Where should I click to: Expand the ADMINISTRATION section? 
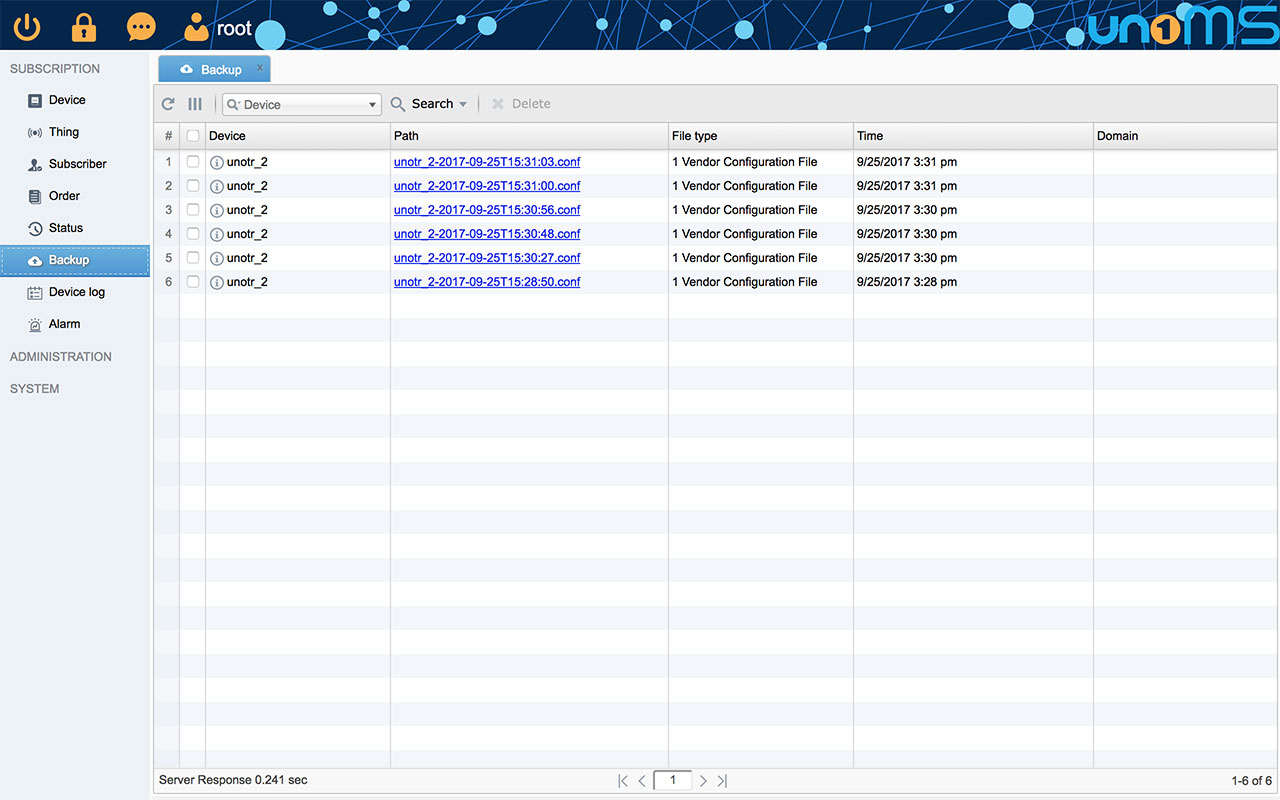pyautogui.click(x=61, y=357)
